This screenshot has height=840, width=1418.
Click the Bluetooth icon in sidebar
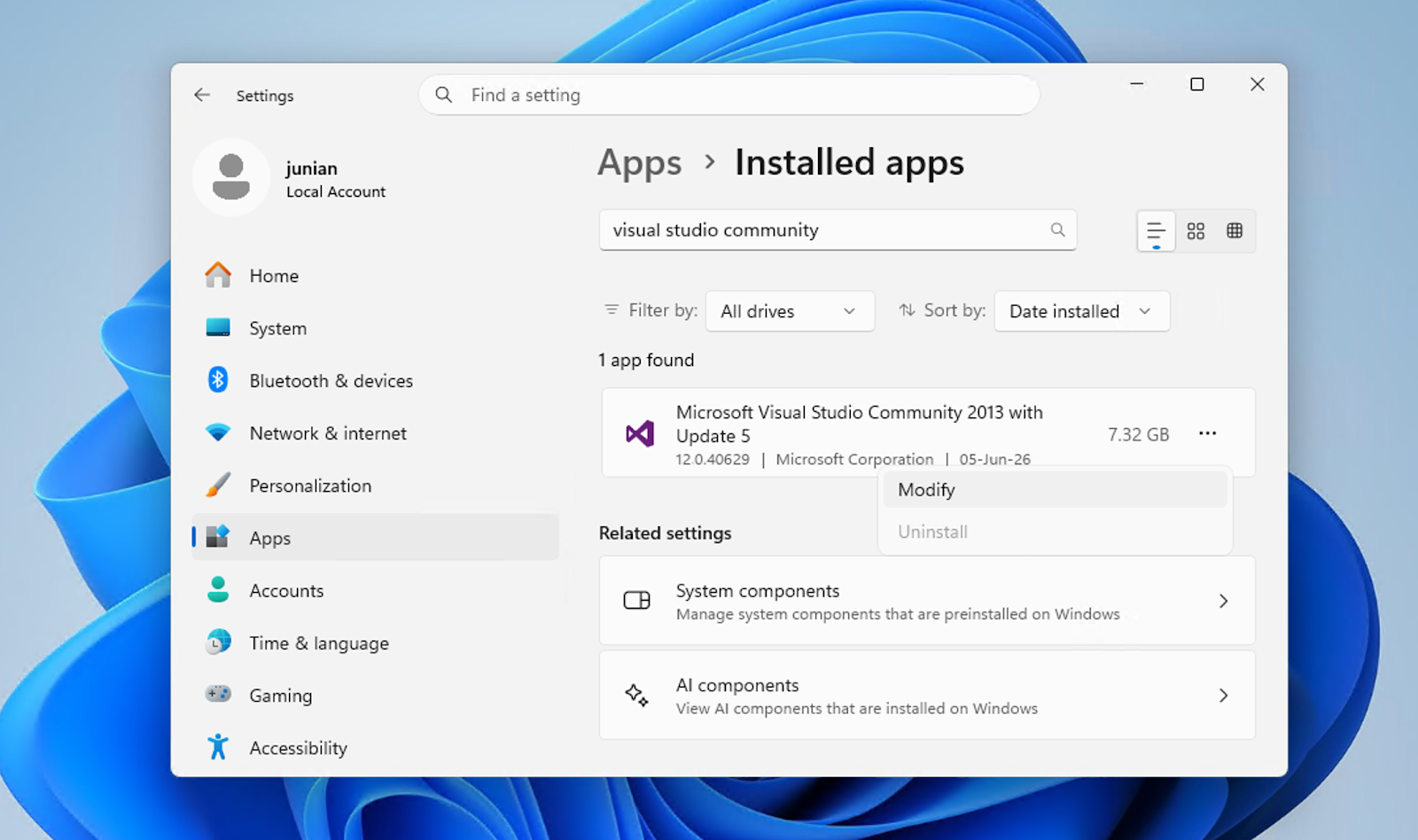point(218,379)
